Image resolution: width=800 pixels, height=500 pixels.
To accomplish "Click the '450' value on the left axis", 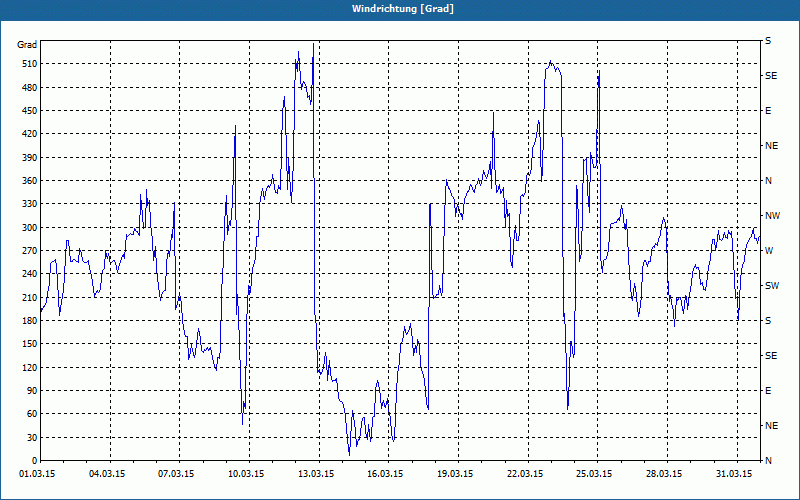I will point(30,111).
